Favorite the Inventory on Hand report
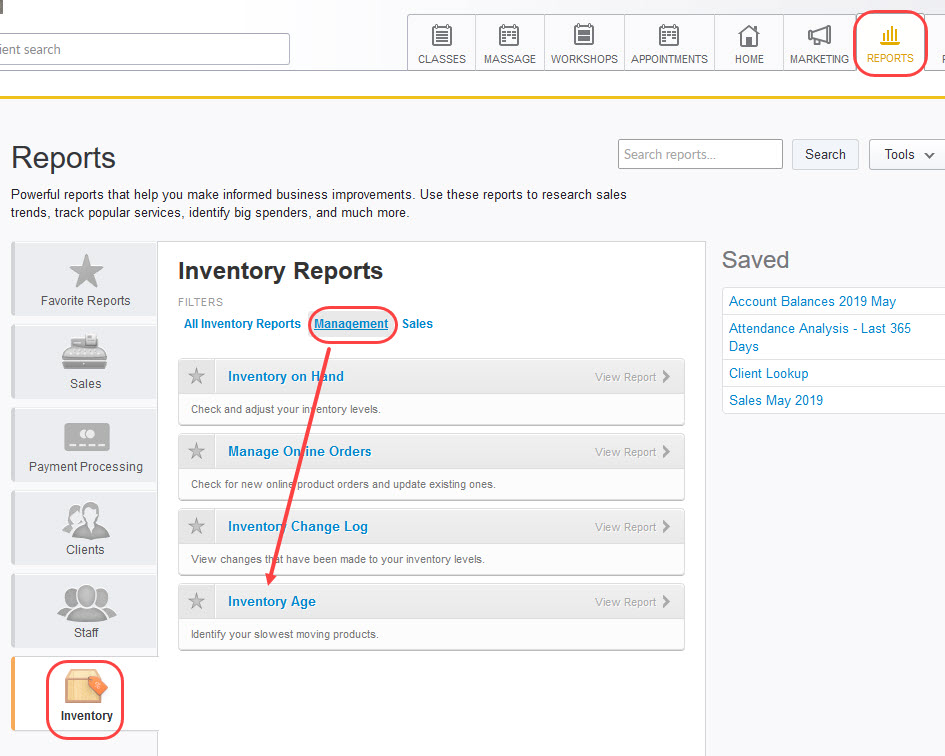The image size is (945, 756). [196, 376]
